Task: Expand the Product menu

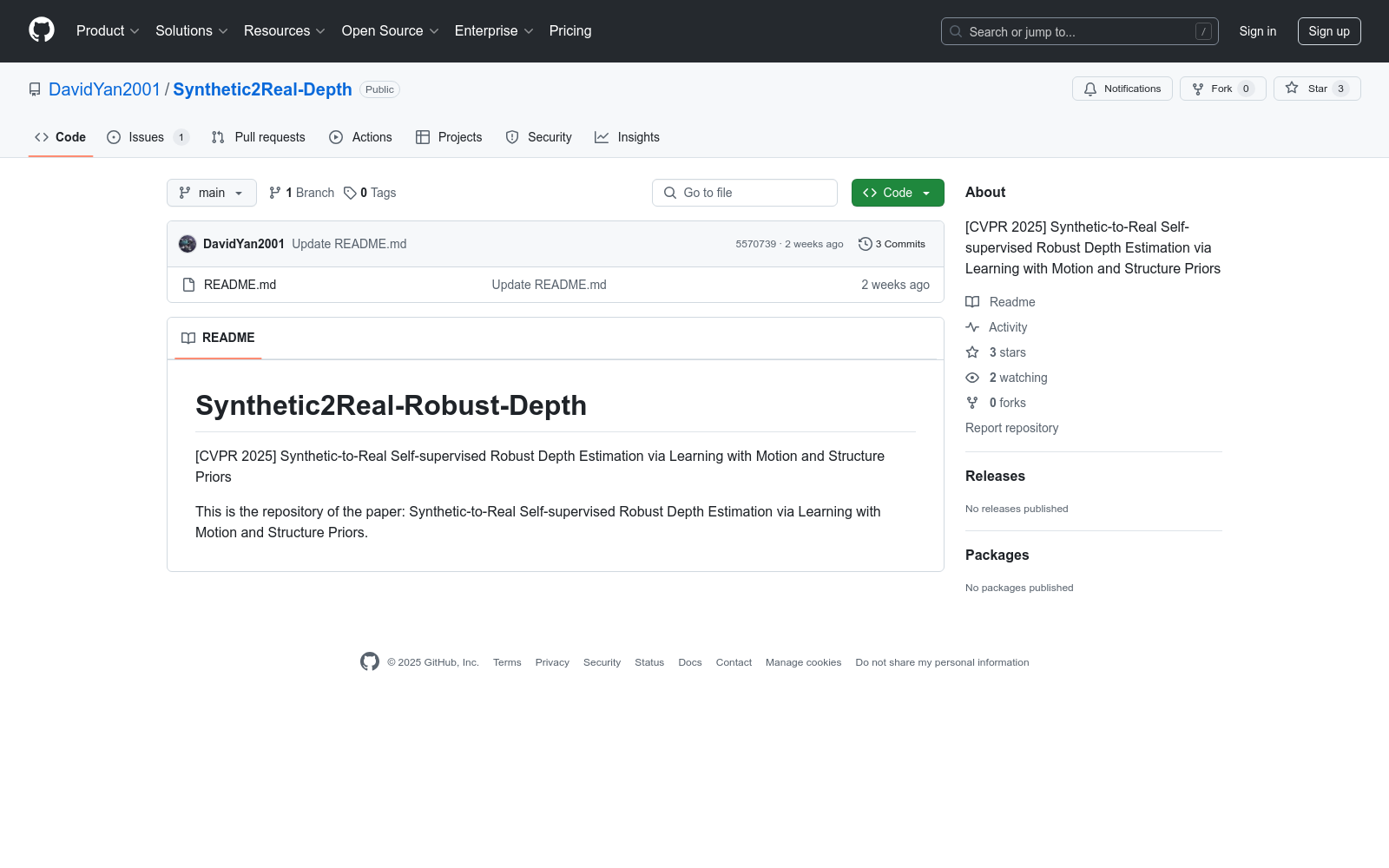Action: point(108,30)
